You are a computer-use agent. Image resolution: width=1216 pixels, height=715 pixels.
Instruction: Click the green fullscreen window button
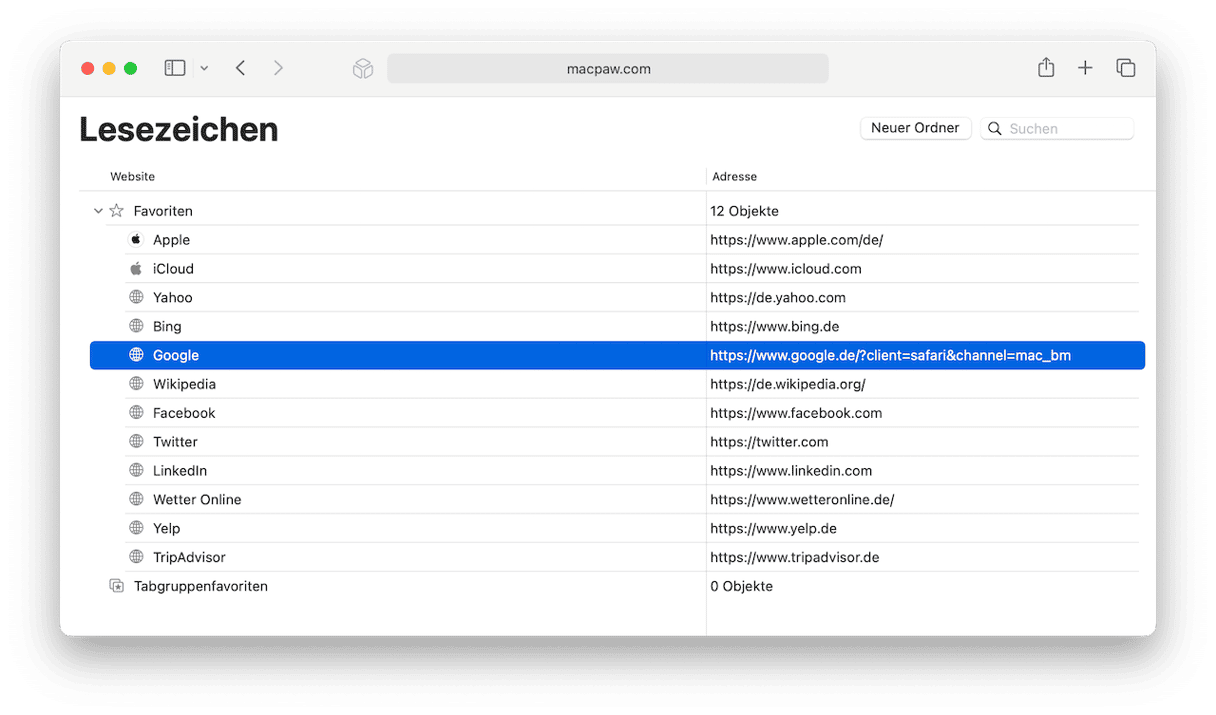click(x=130, y=68)
